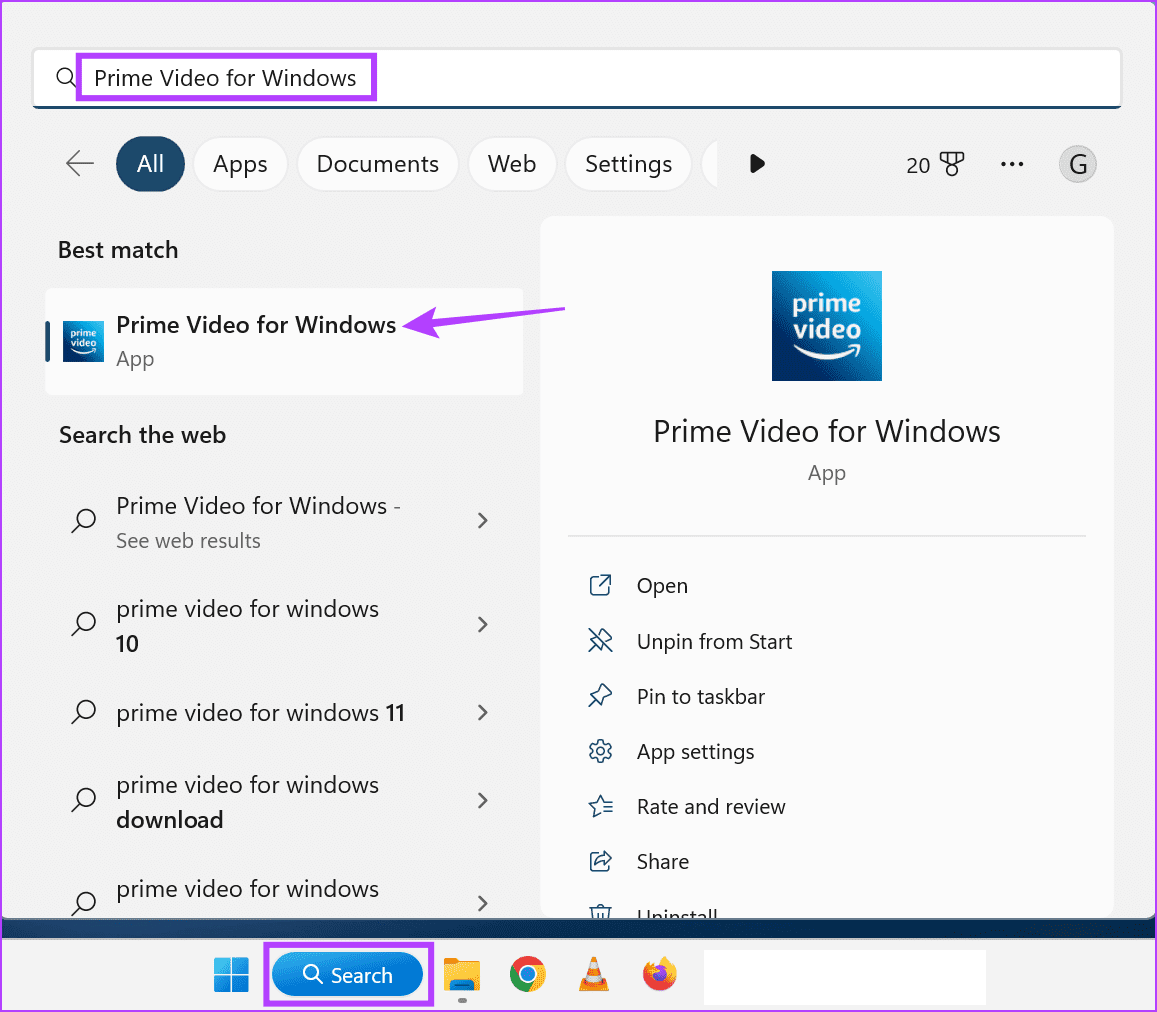Show more filters with the play arrow

tap(756, 163)
